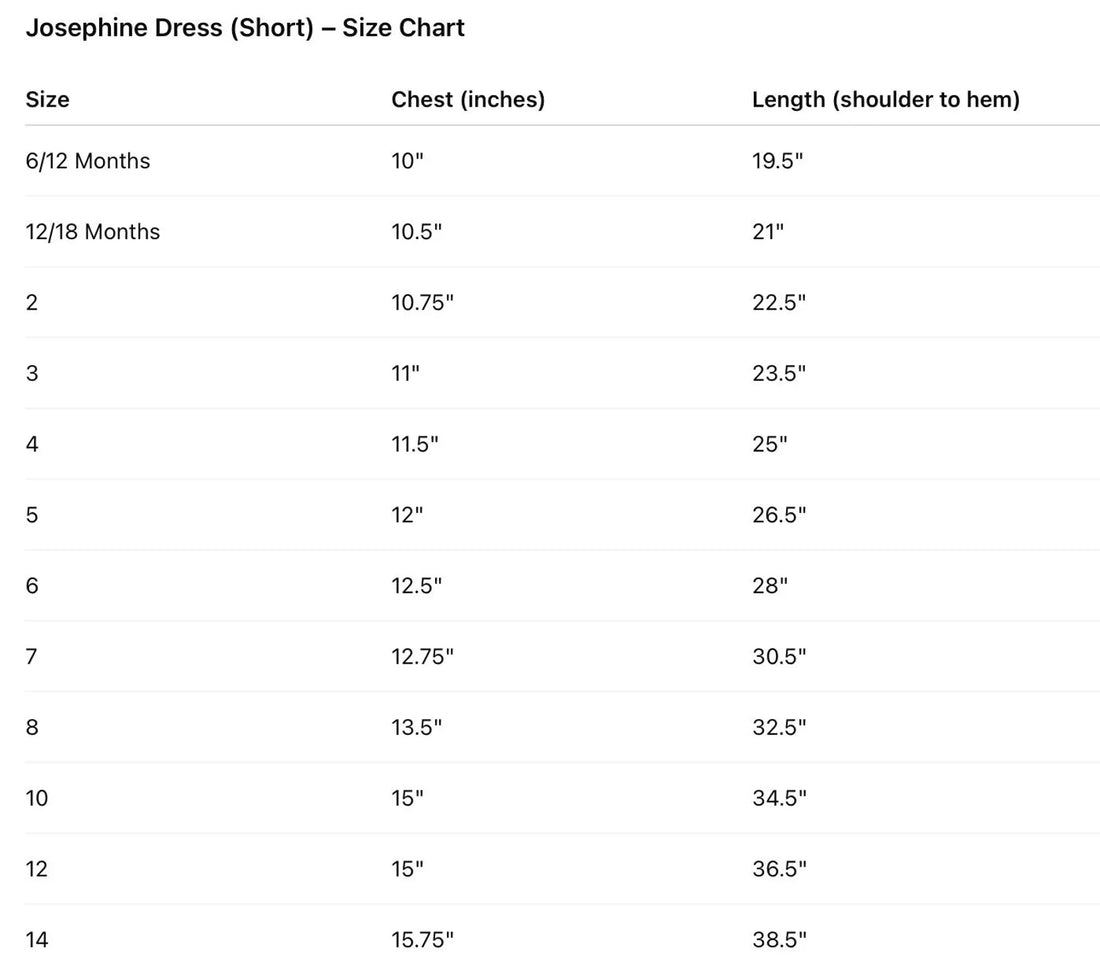Click the 10.5" chest for 12/18 Months
This screenshot has width=1100, height=974.
pyautogui.click(x=416, y=232)
